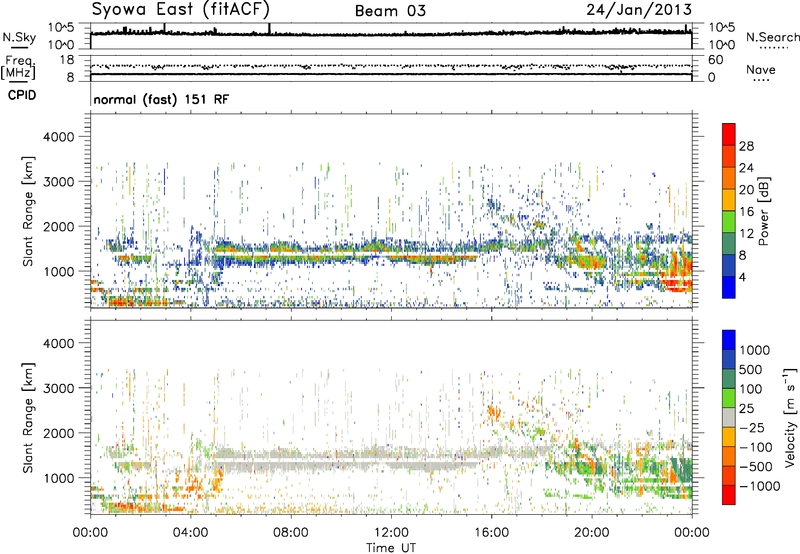
Task: Select the "Beam 03" heading
Action: [390, 11]
